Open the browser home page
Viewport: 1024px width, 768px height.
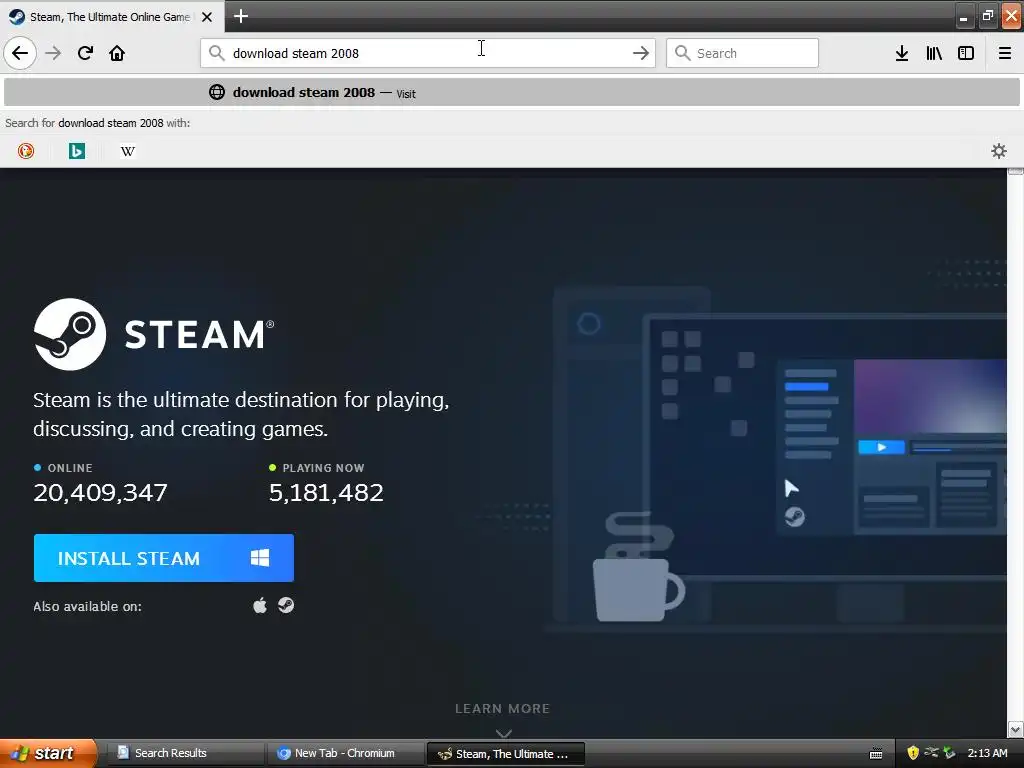click(x=117, y=53)
